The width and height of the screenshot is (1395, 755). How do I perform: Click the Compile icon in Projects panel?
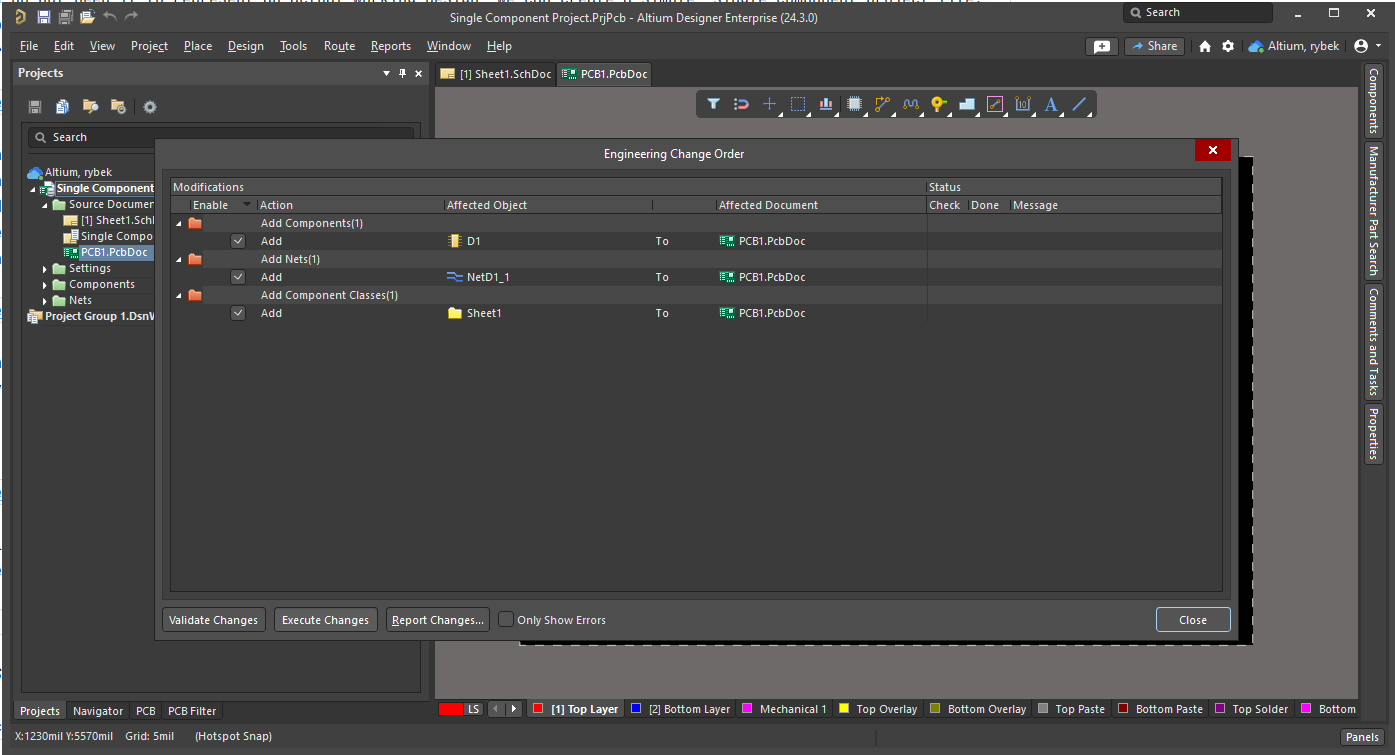point(63,107)
